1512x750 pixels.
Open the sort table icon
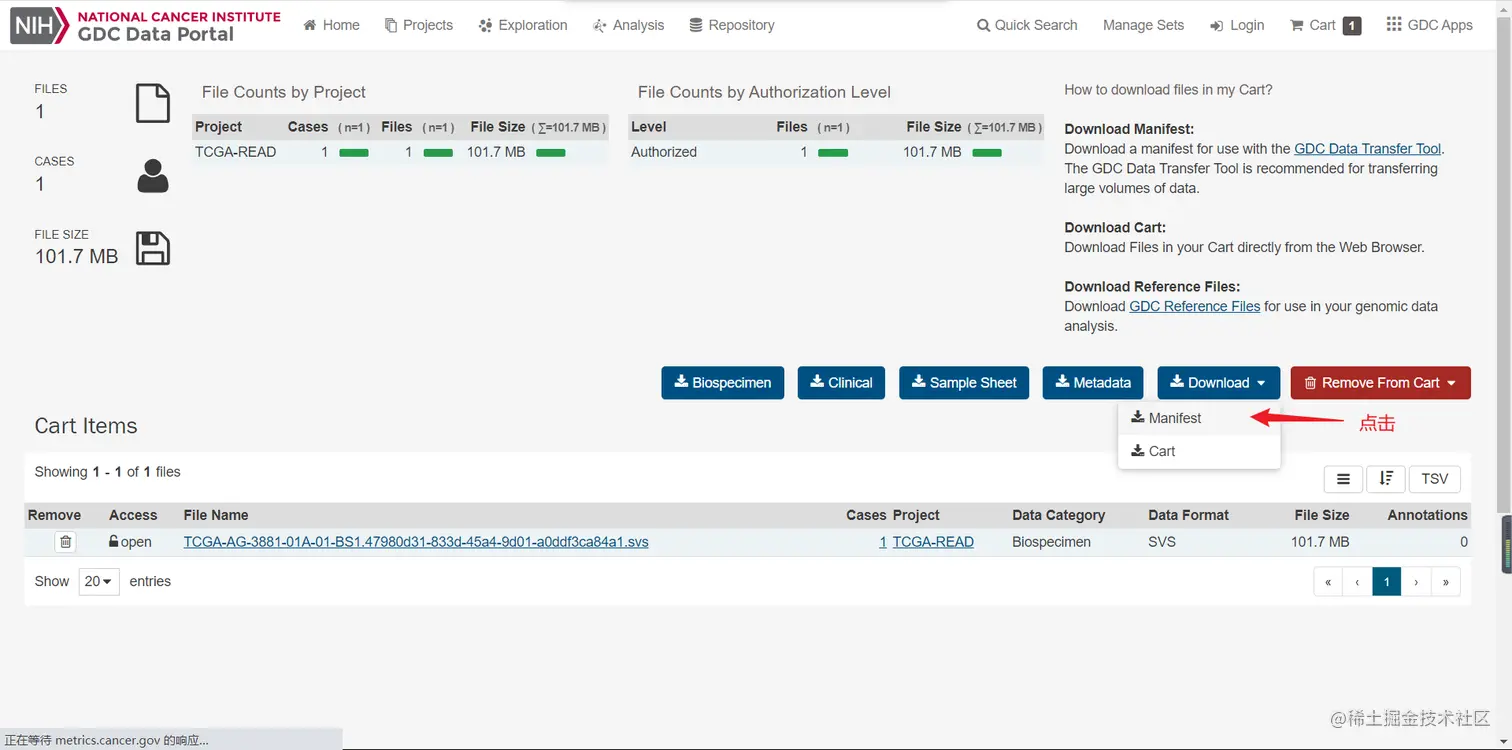point(1386,479)
